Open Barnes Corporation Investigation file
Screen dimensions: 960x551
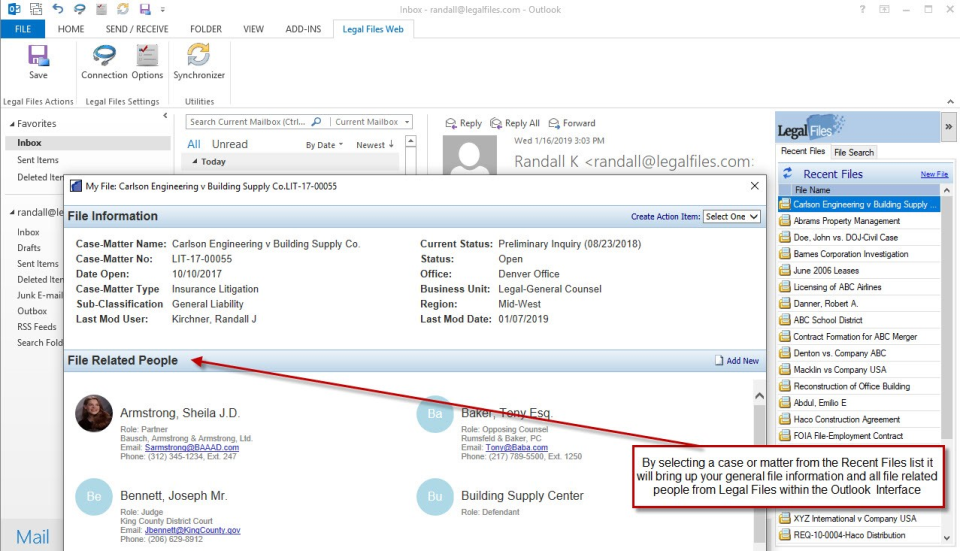(850, 253)
